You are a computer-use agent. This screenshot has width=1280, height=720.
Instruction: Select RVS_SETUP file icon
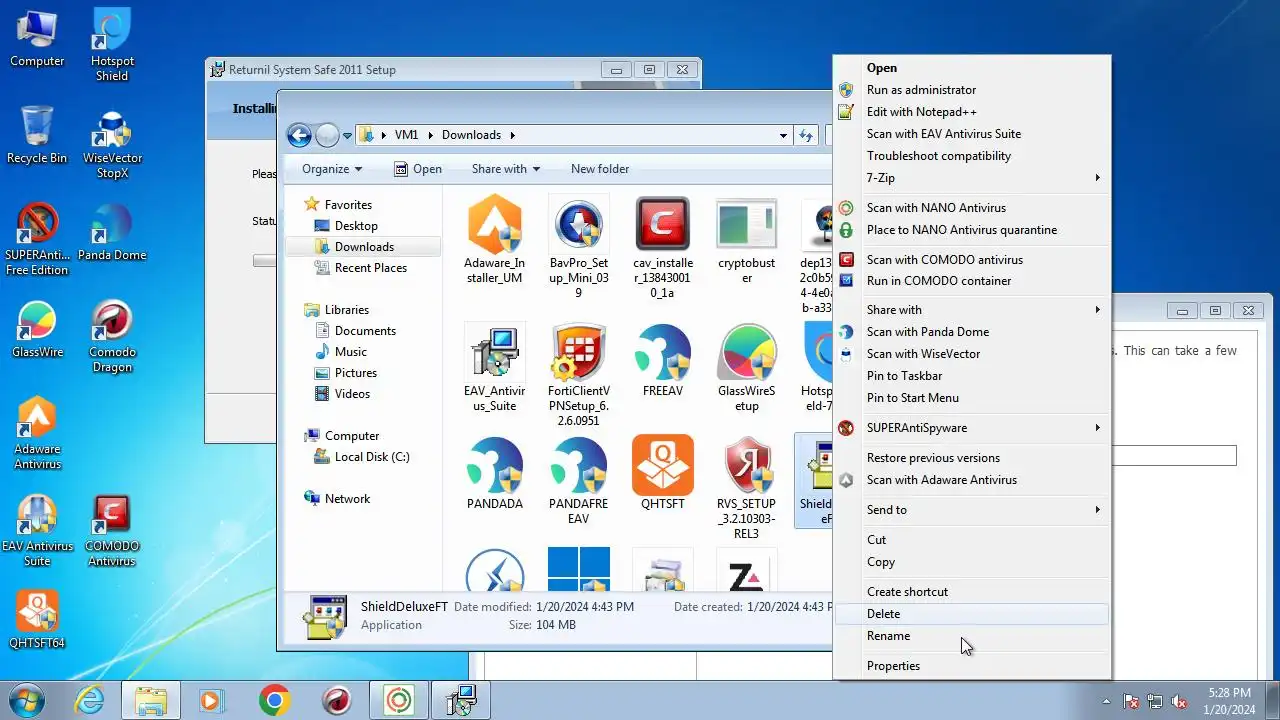point(746,488)
